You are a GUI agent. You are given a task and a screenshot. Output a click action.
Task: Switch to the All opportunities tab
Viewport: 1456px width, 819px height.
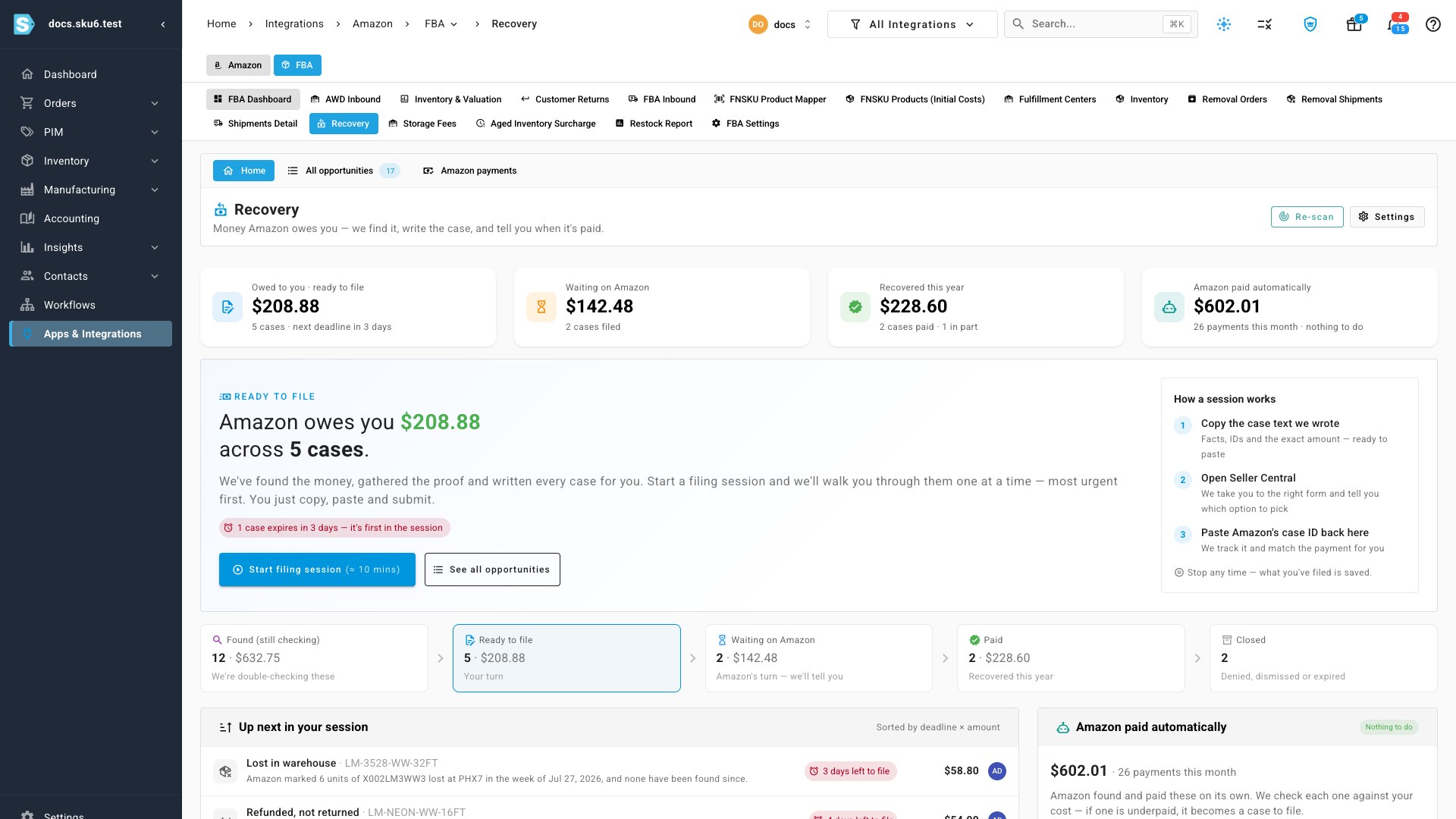pos(343,171)
